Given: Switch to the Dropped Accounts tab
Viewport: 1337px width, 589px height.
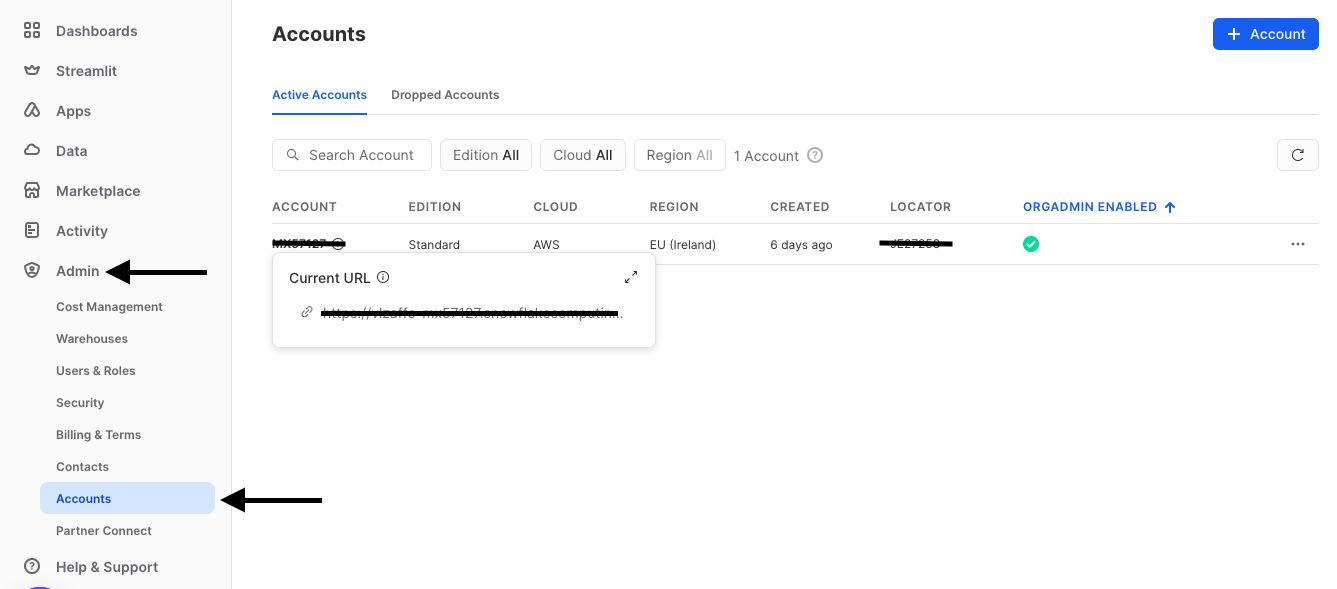Looking at the screenshot, I should pyautogui.click(x=445, y=95).
